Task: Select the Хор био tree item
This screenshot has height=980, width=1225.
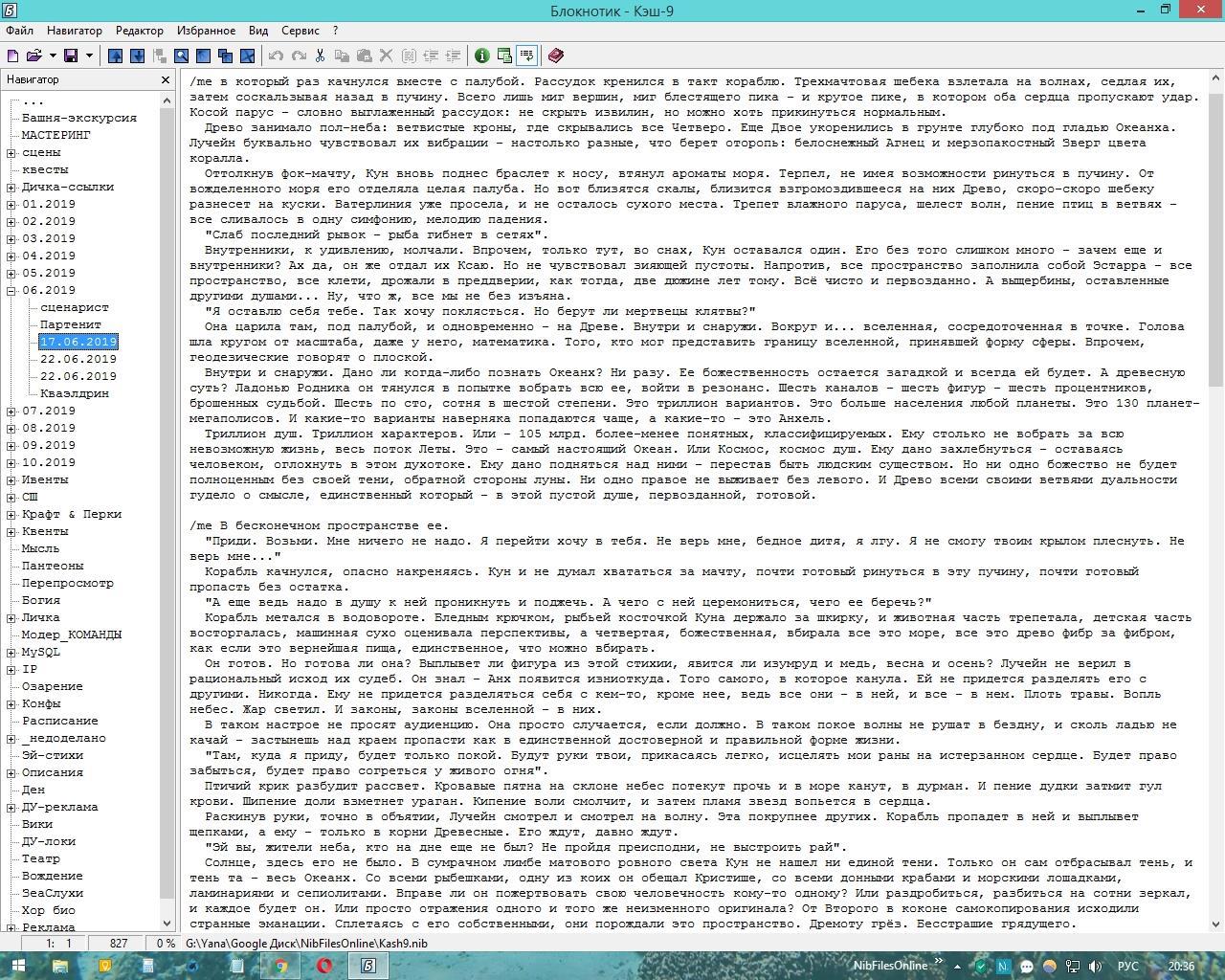Action: tap(49, 910)
